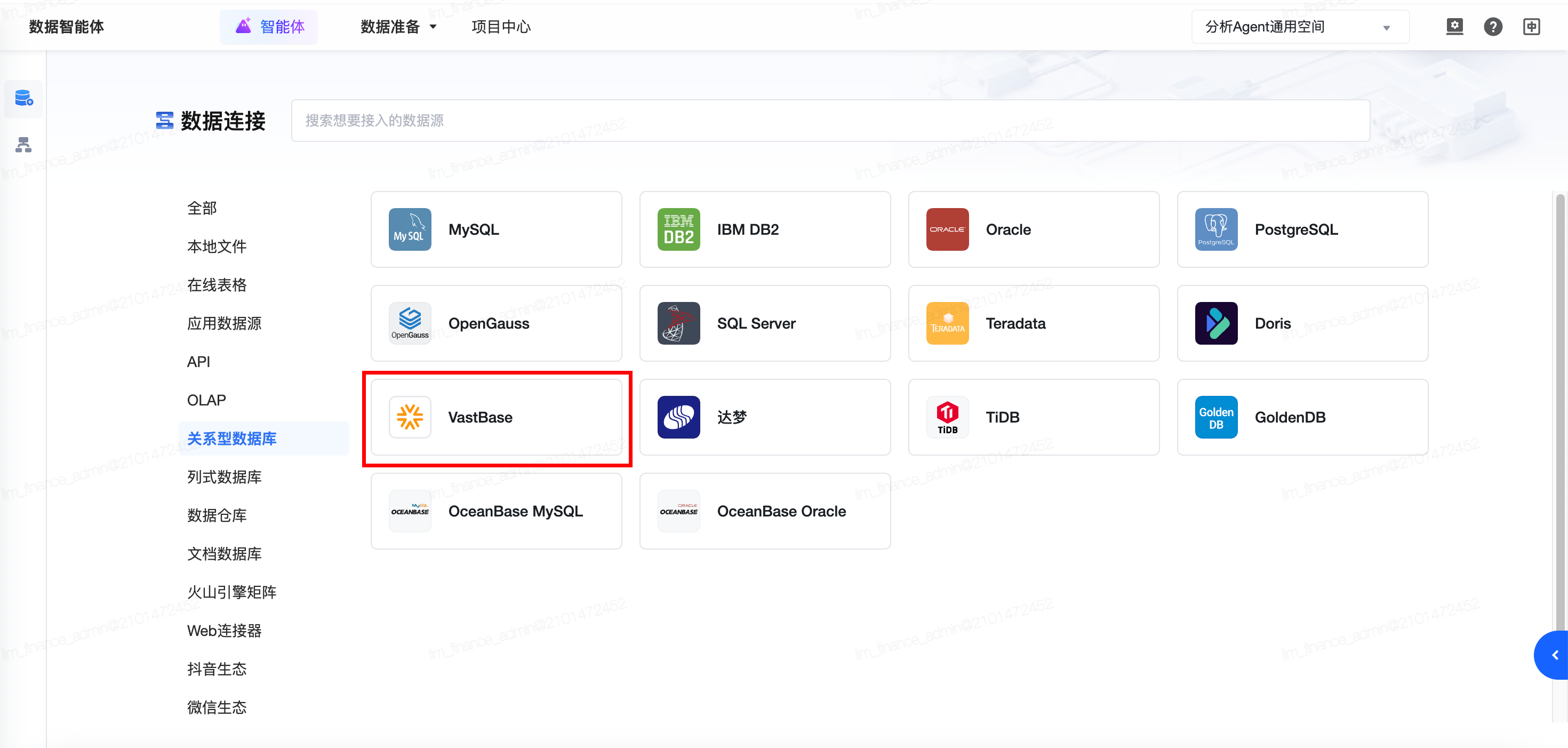Click the OceanBase MySQL logo icon
The image size is (1568, 748).
point(410,511)
